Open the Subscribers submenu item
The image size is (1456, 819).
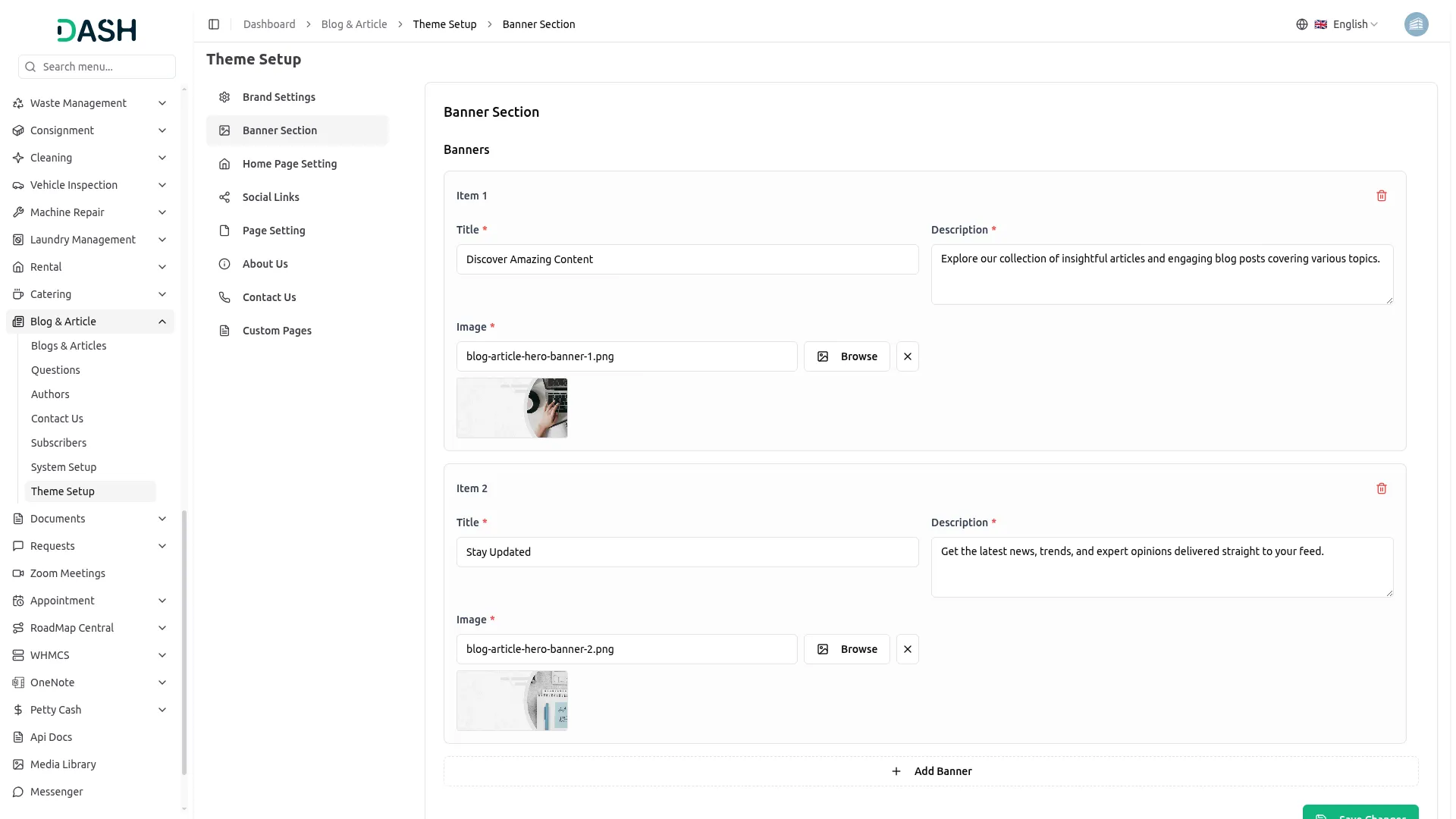tap(90, 443)
